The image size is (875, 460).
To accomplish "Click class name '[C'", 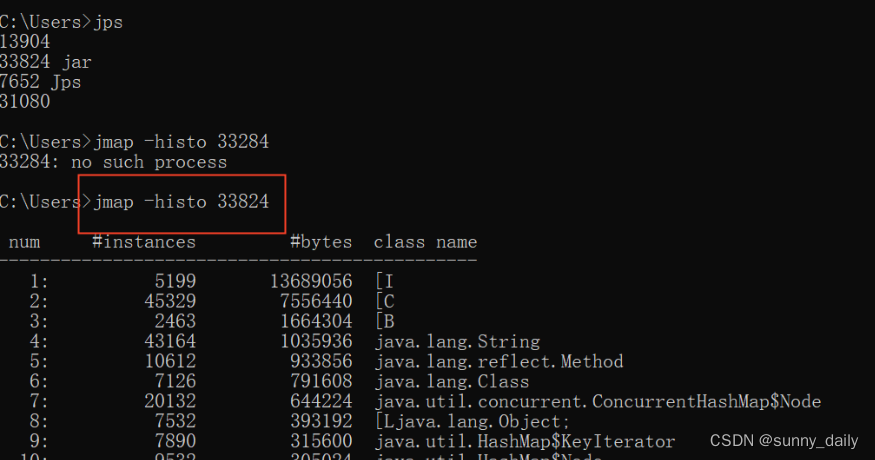I will 385,301.
